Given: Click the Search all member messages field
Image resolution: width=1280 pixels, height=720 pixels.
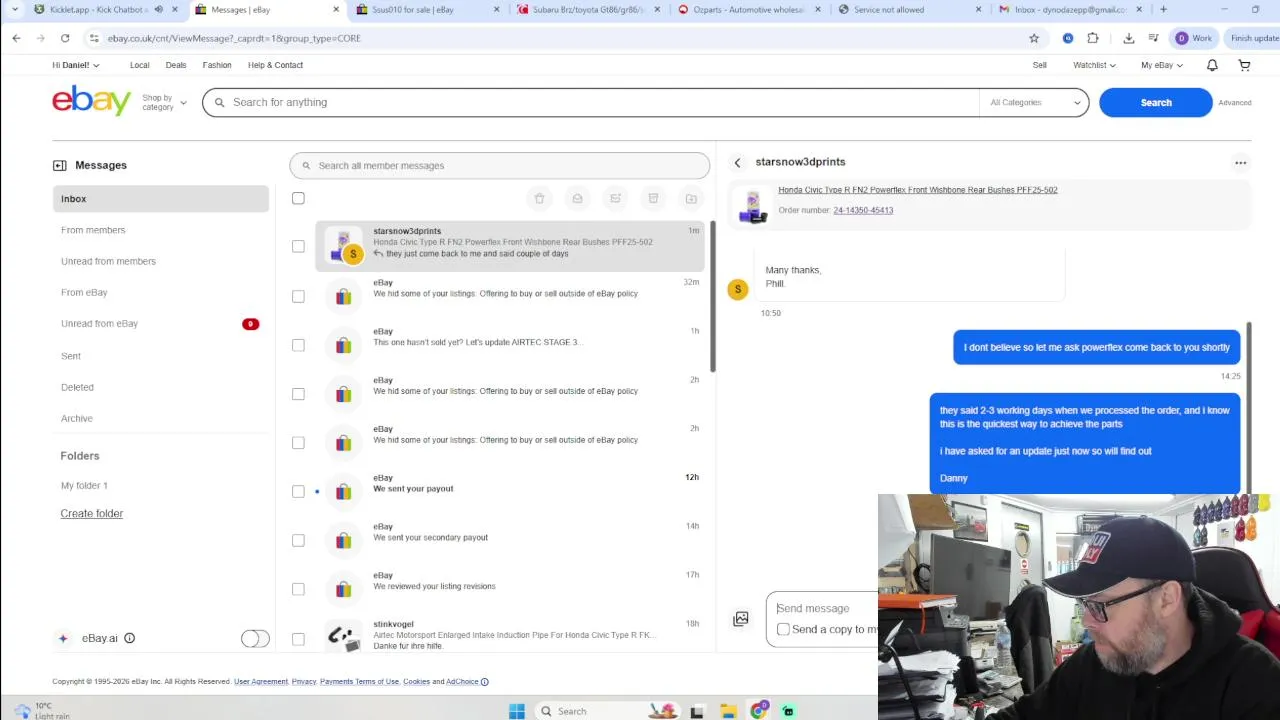Looking at the screenshot, I should (499, 165).
